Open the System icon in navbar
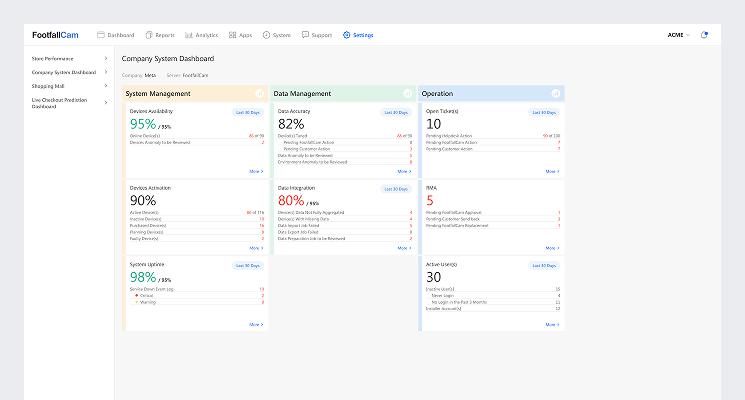Image resolution: width=745 pixels, height=400 pixels. [x=267, y=35]
